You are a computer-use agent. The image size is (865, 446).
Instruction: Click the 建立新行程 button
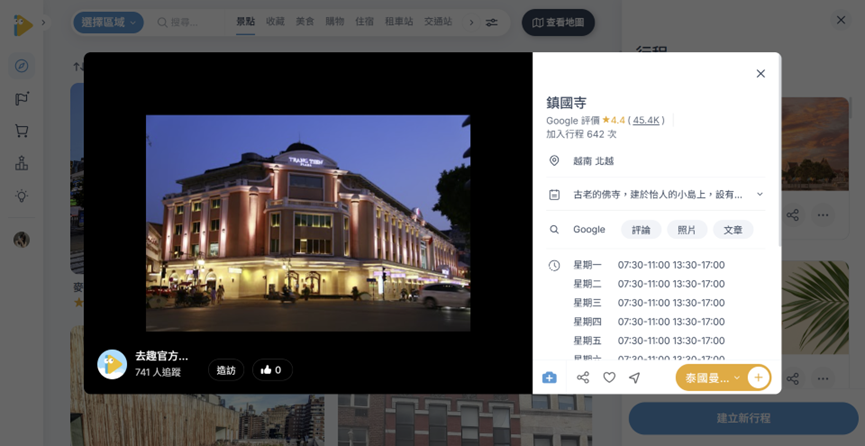tap(744, 418)
